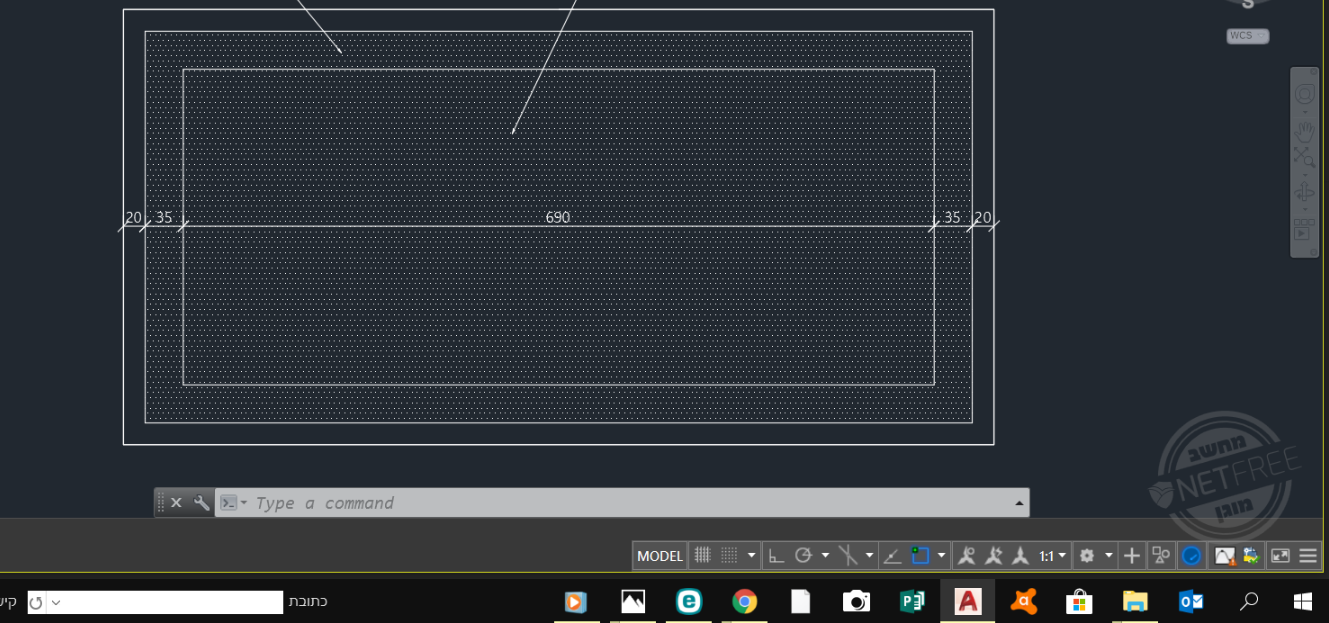Select the right 35 dimension text

pyautogui.click(x=952, y=217)
